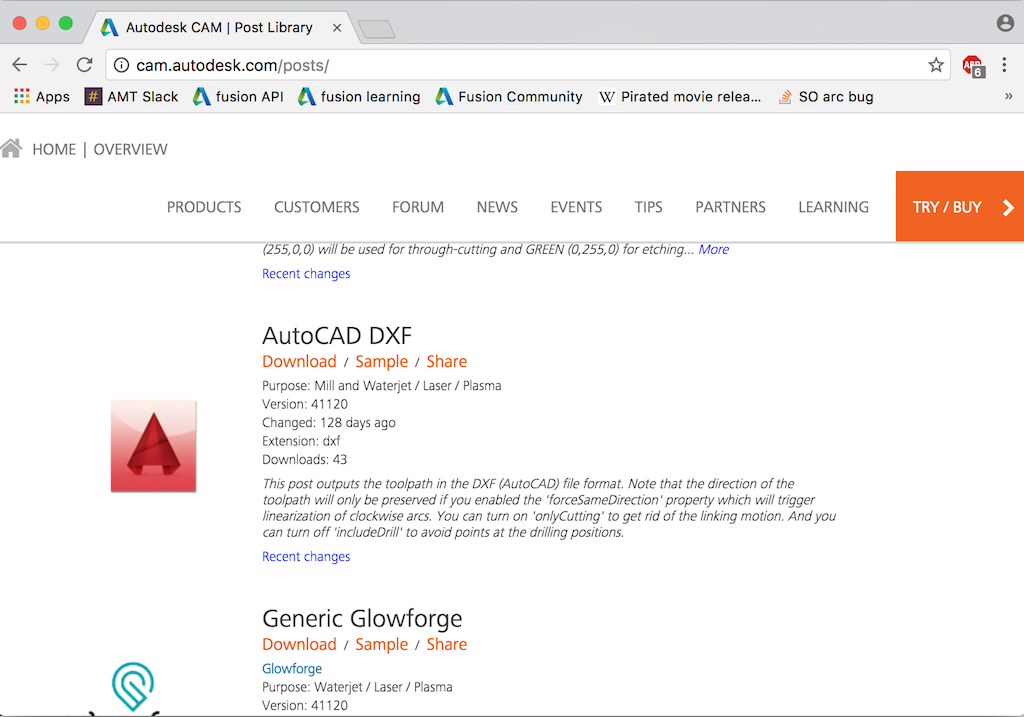Viewport: 1024px width, 717px height.
Task: Go to the HOME link
Action: (x=54, y=150)
